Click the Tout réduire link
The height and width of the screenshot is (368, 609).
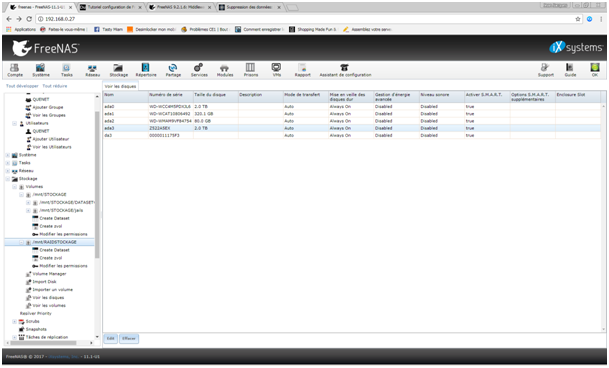point(55,86)
